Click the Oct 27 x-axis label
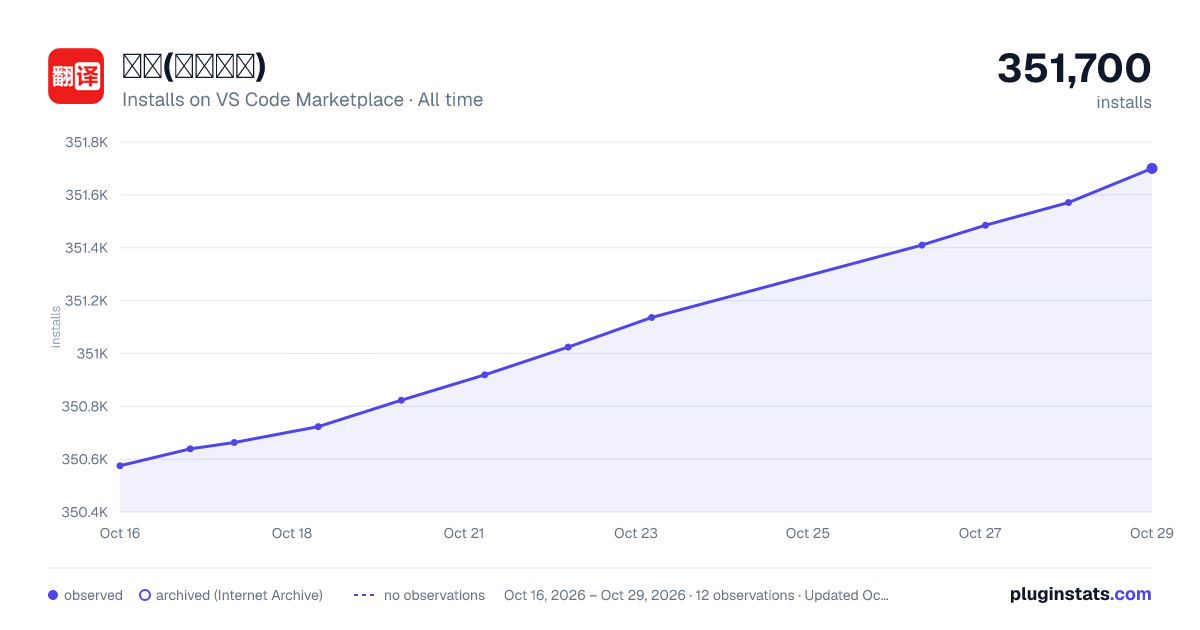The image size is (1200, 630). (980, 533)
